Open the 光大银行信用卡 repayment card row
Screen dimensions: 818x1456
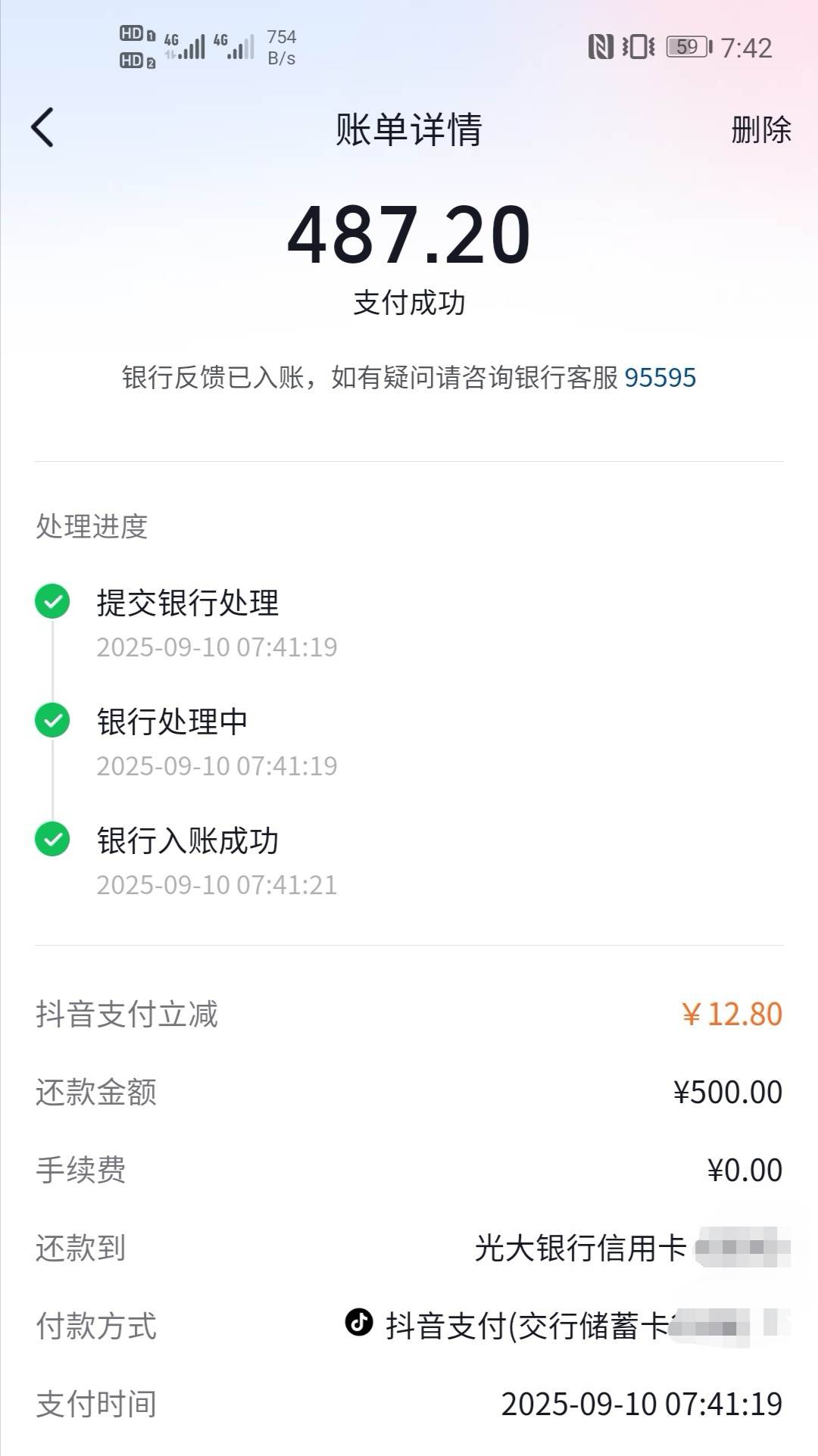409,1248
